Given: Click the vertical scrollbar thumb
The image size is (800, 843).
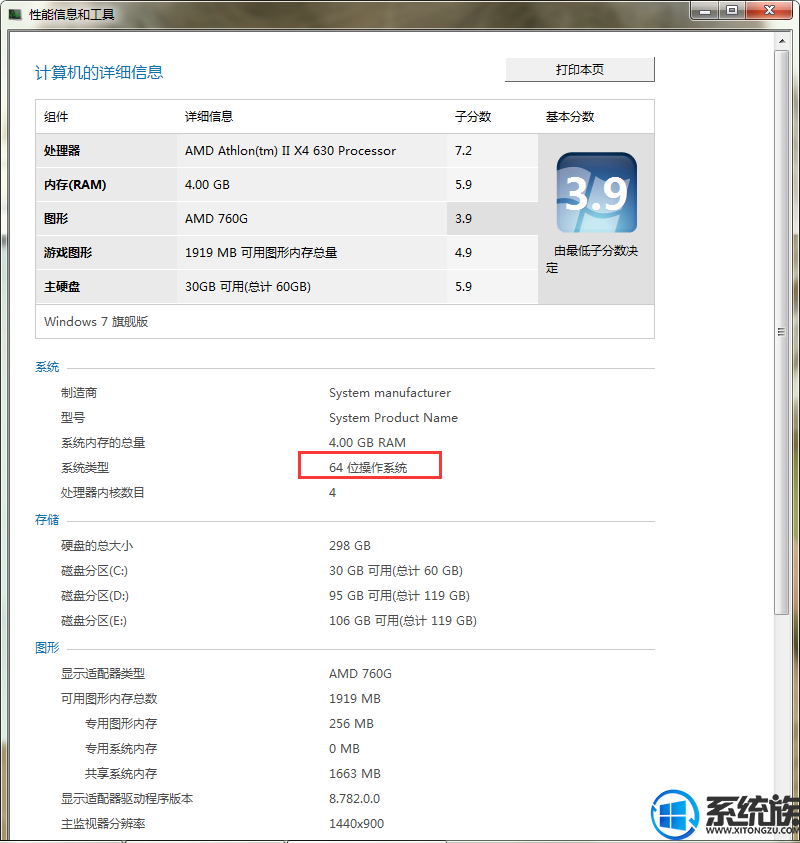Looking at the screenshot, I should coord(782,332).
